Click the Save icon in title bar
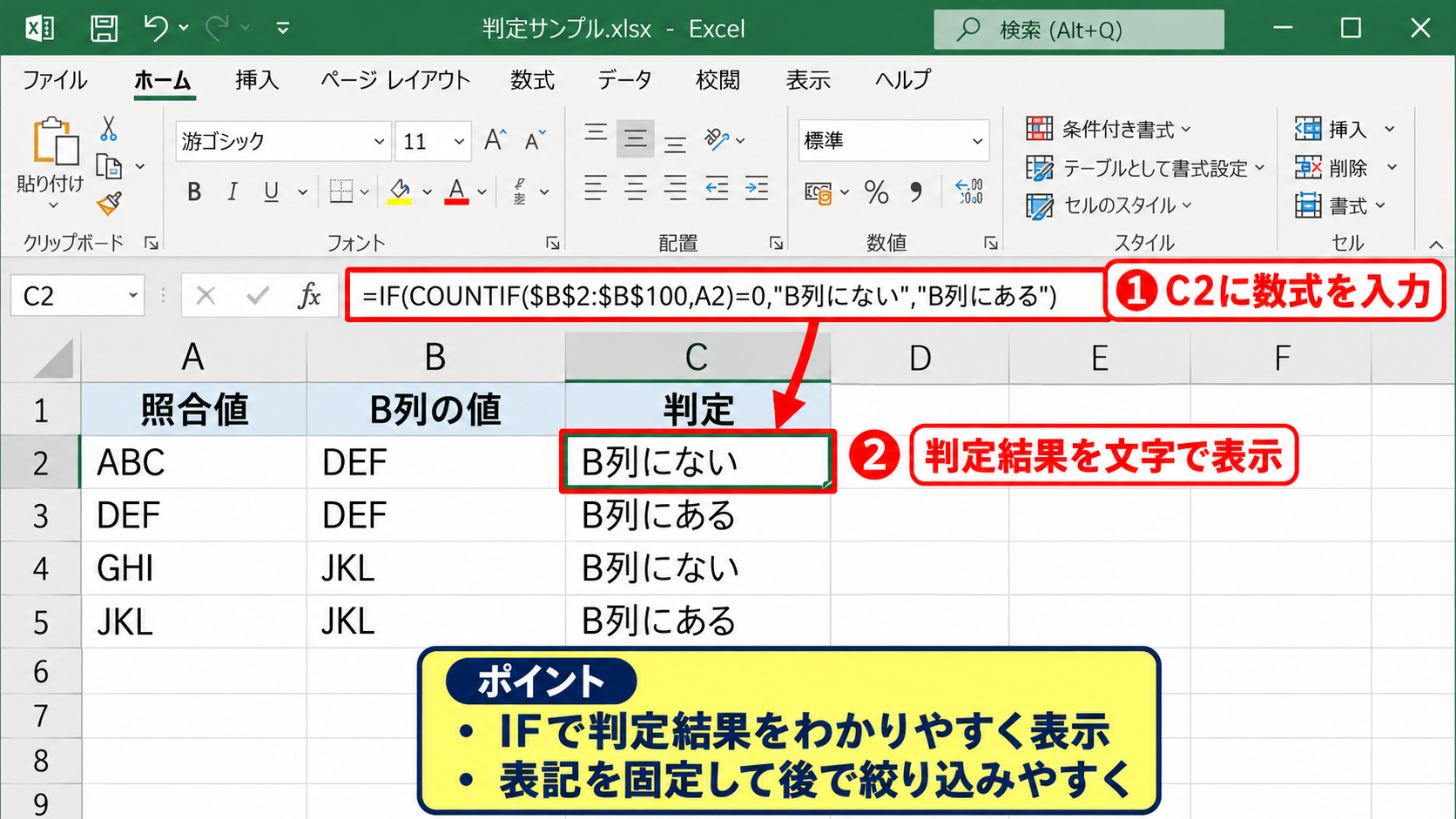Screen dimensions: 1456x819 click(x=104, y=29)
